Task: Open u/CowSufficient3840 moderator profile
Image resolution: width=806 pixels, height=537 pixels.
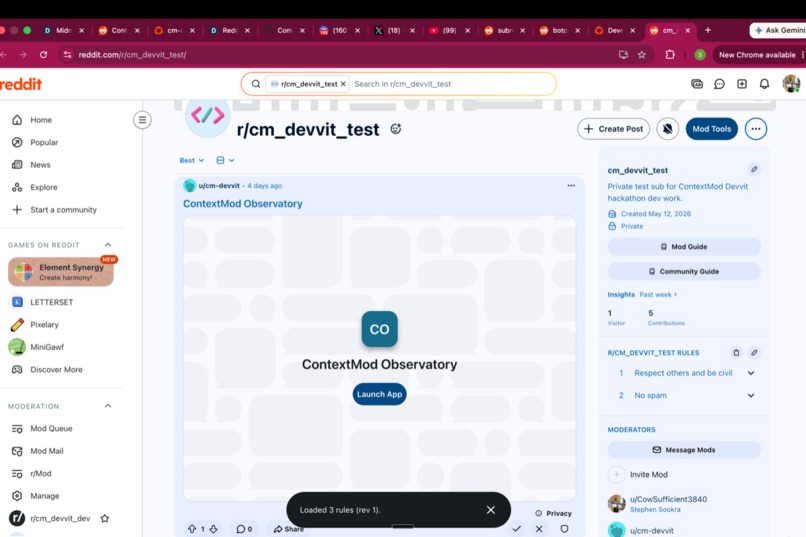Action: click(x=668, y=499)
